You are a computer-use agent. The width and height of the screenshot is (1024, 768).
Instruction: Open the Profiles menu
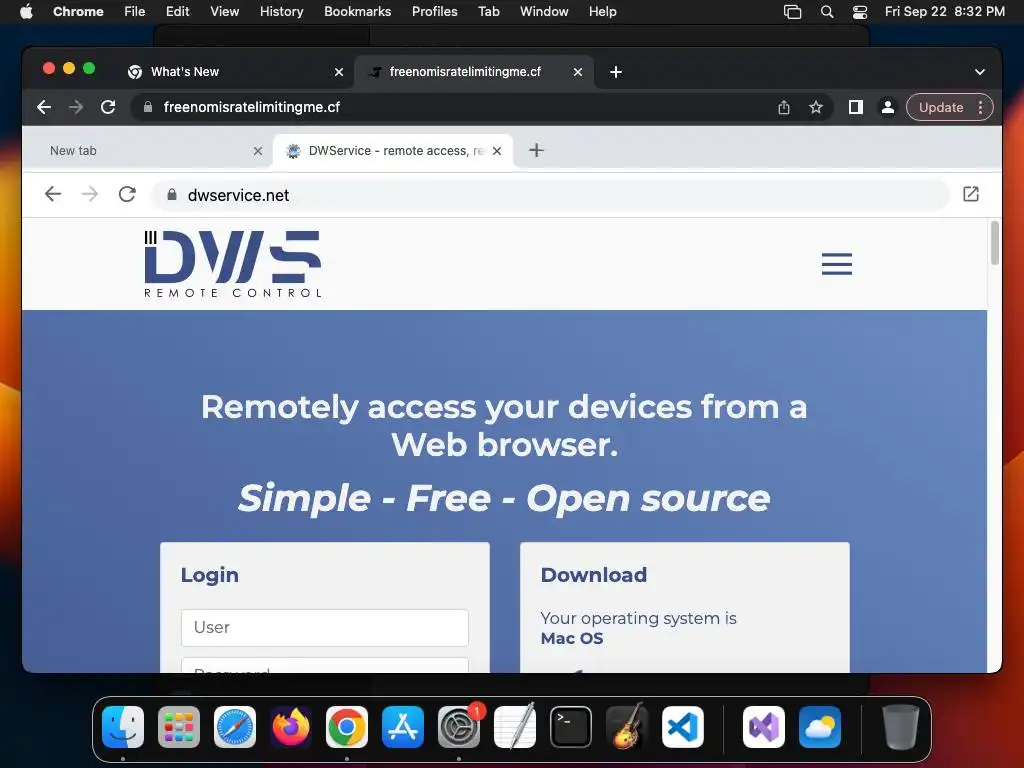coord(434,12)
